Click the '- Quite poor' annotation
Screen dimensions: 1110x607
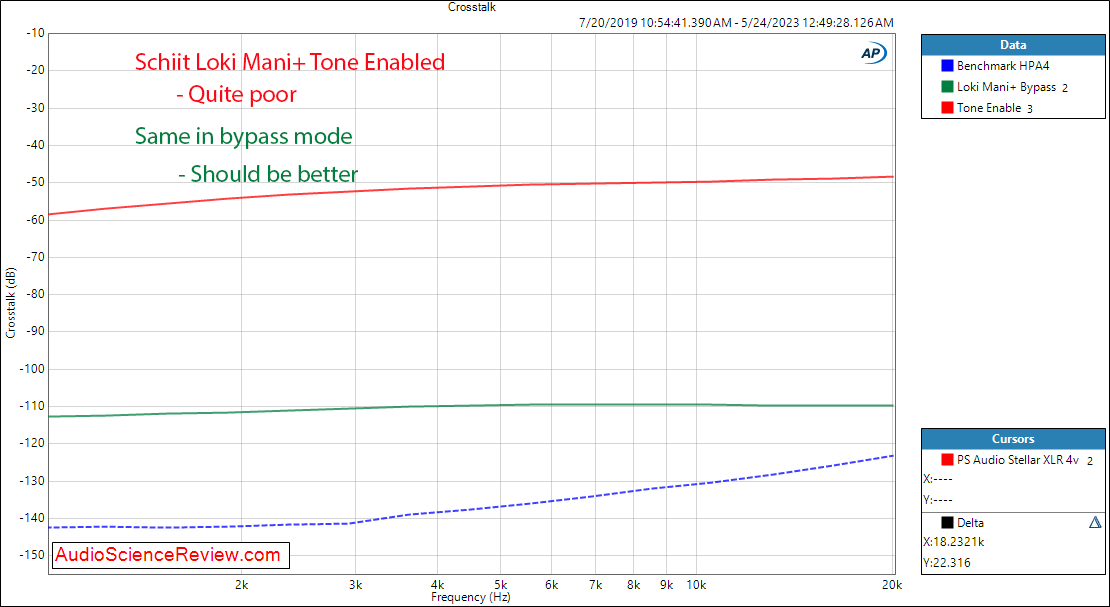click(236, 94)
